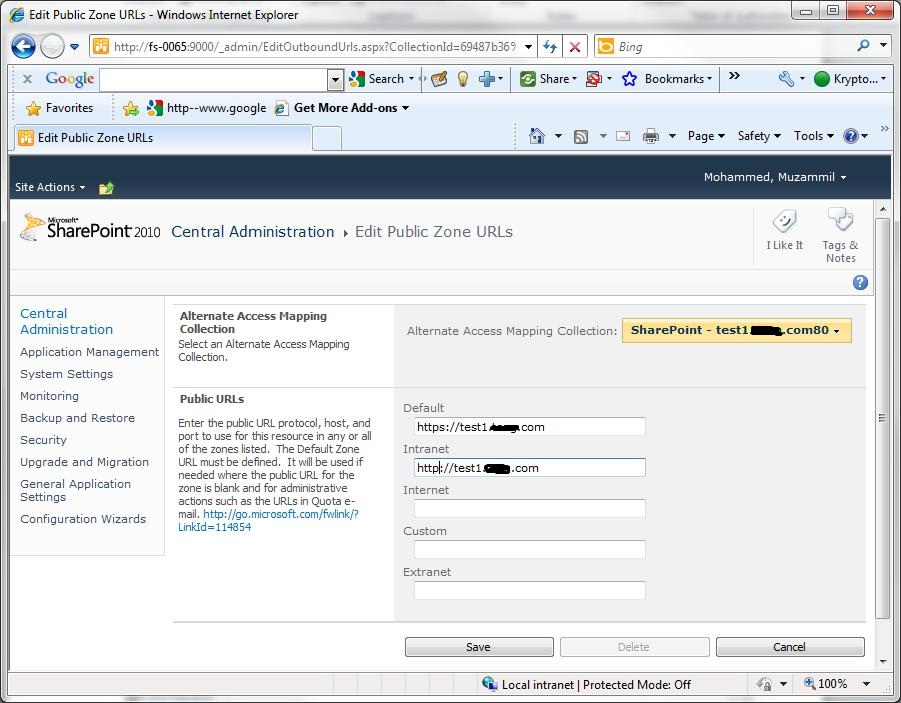Open Central Administration in left navigation
The width and height of the screenshot is (901, 703).
click(66, 321)
